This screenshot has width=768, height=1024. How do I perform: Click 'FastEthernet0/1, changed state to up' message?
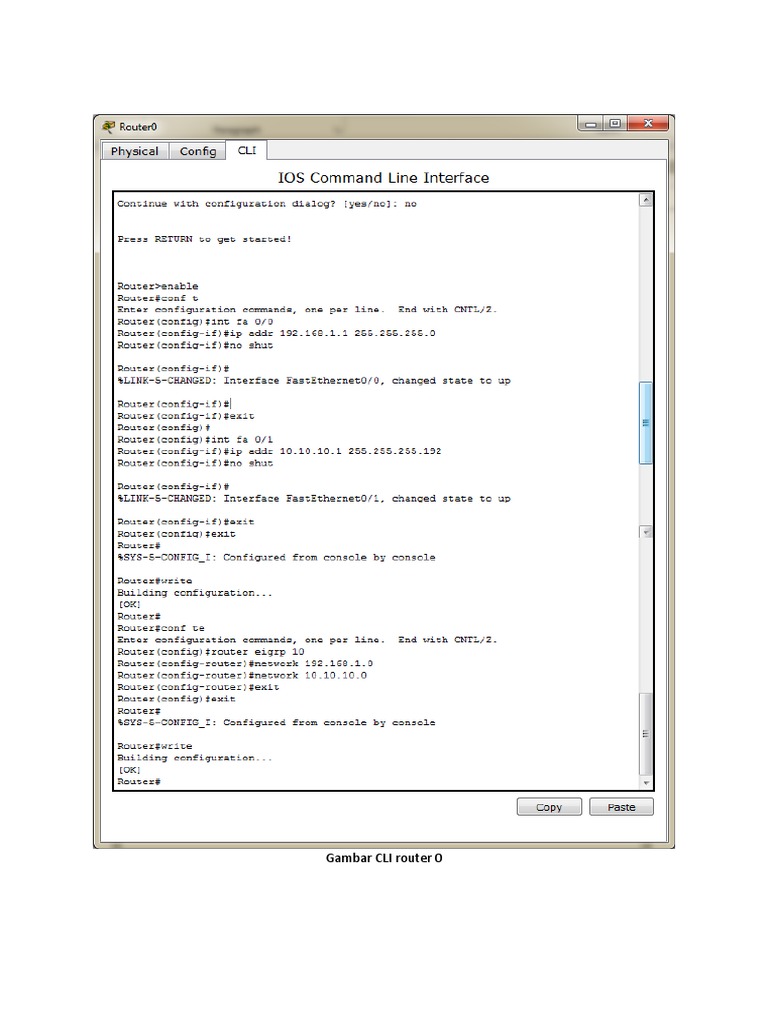(314, 499)
